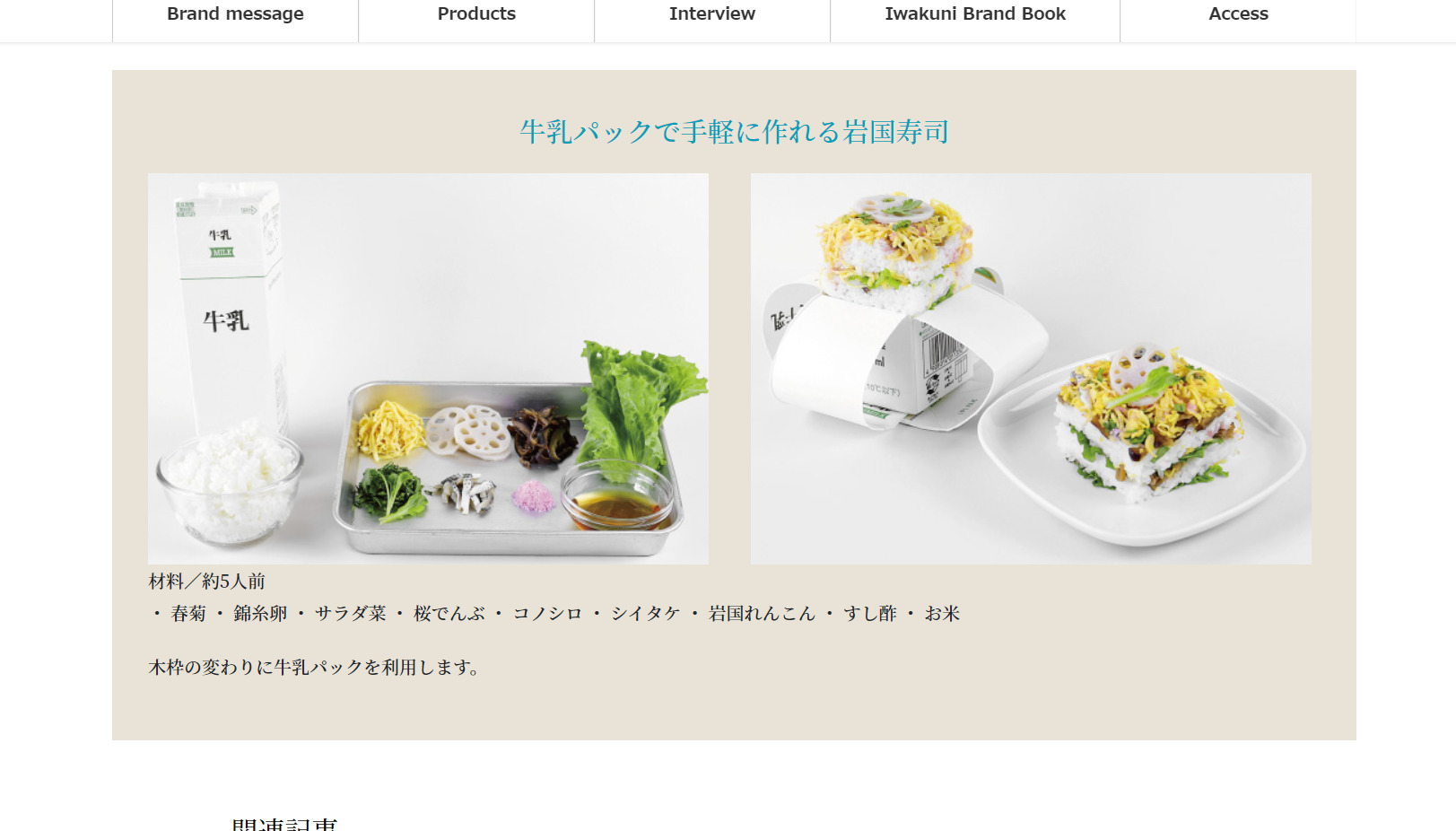
Task: Open the Iwakuni Brand Book page
Action: [x=975, y=14]
